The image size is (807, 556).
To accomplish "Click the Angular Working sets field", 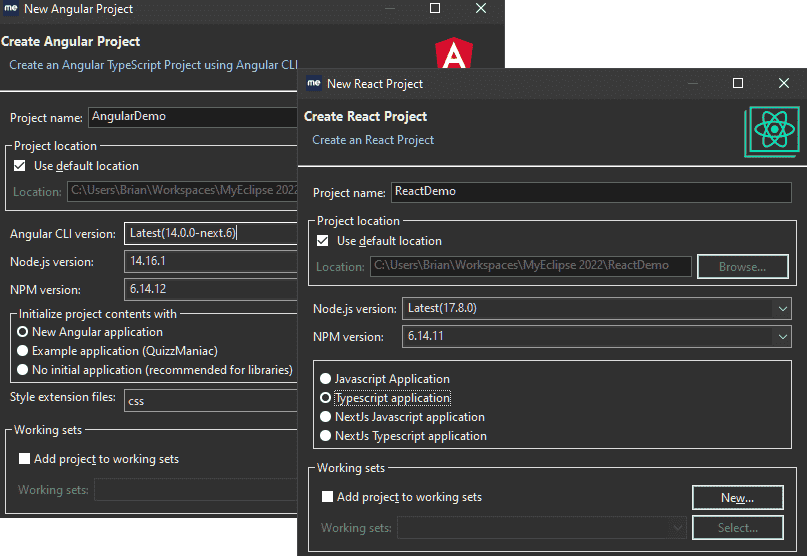I will tap(196, 490).
